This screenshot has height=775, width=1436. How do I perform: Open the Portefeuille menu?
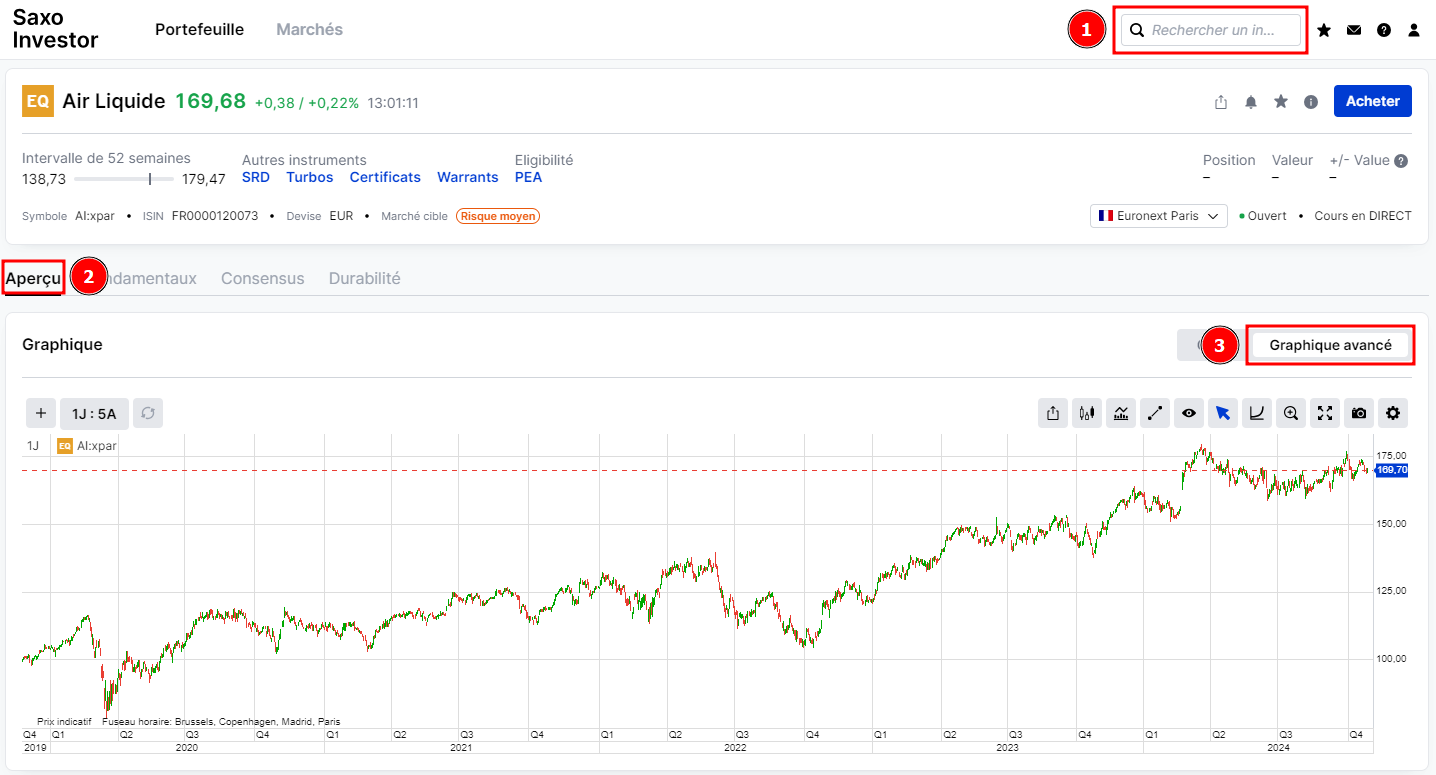click(200, 30)
